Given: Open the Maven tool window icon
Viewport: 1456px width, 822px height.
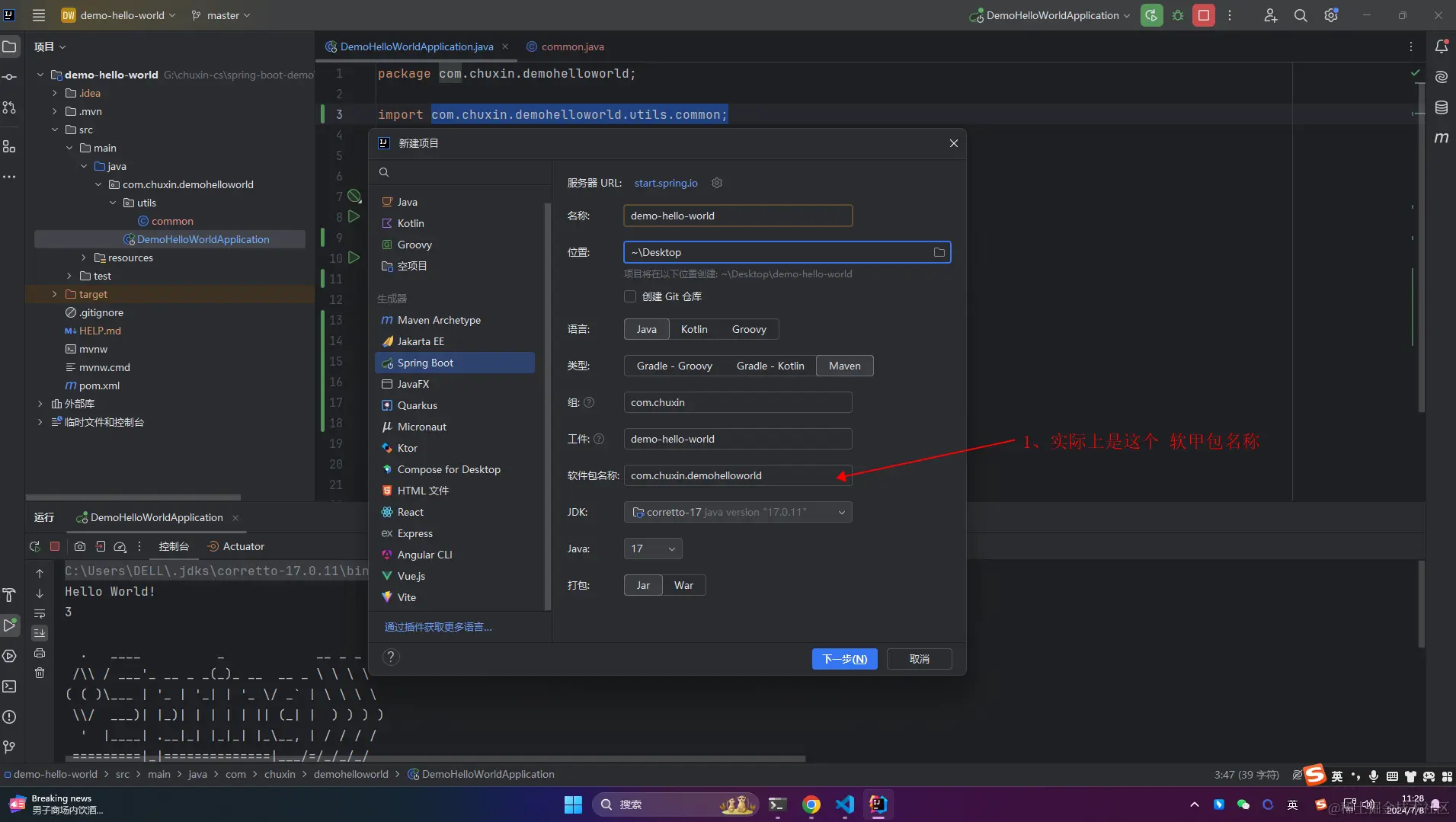Looking at the screenshot, I should point(1442,138).
